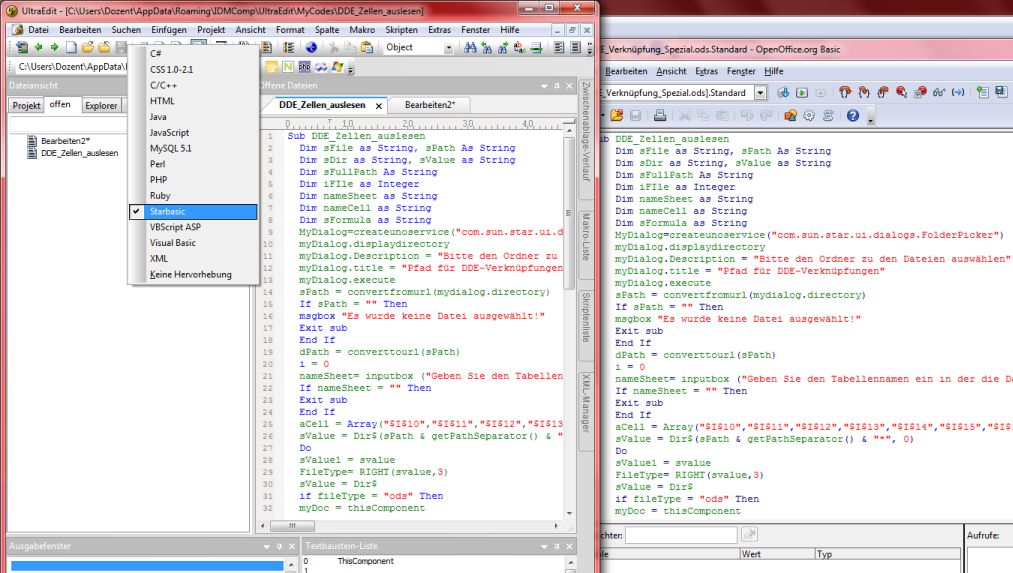This screenshot has width=1013, height=573.
Task: Expand the library dropdown showing Standard
Action: (760, 92)
